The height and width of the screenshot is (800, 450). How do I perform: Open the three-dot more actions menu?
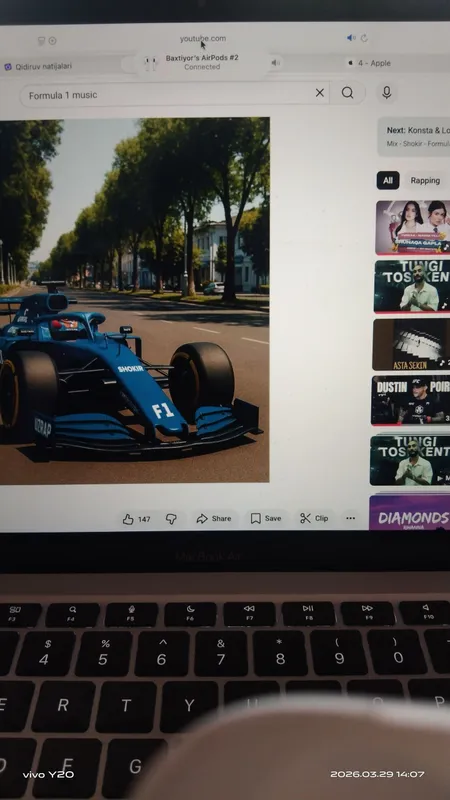tap(351, 518)
